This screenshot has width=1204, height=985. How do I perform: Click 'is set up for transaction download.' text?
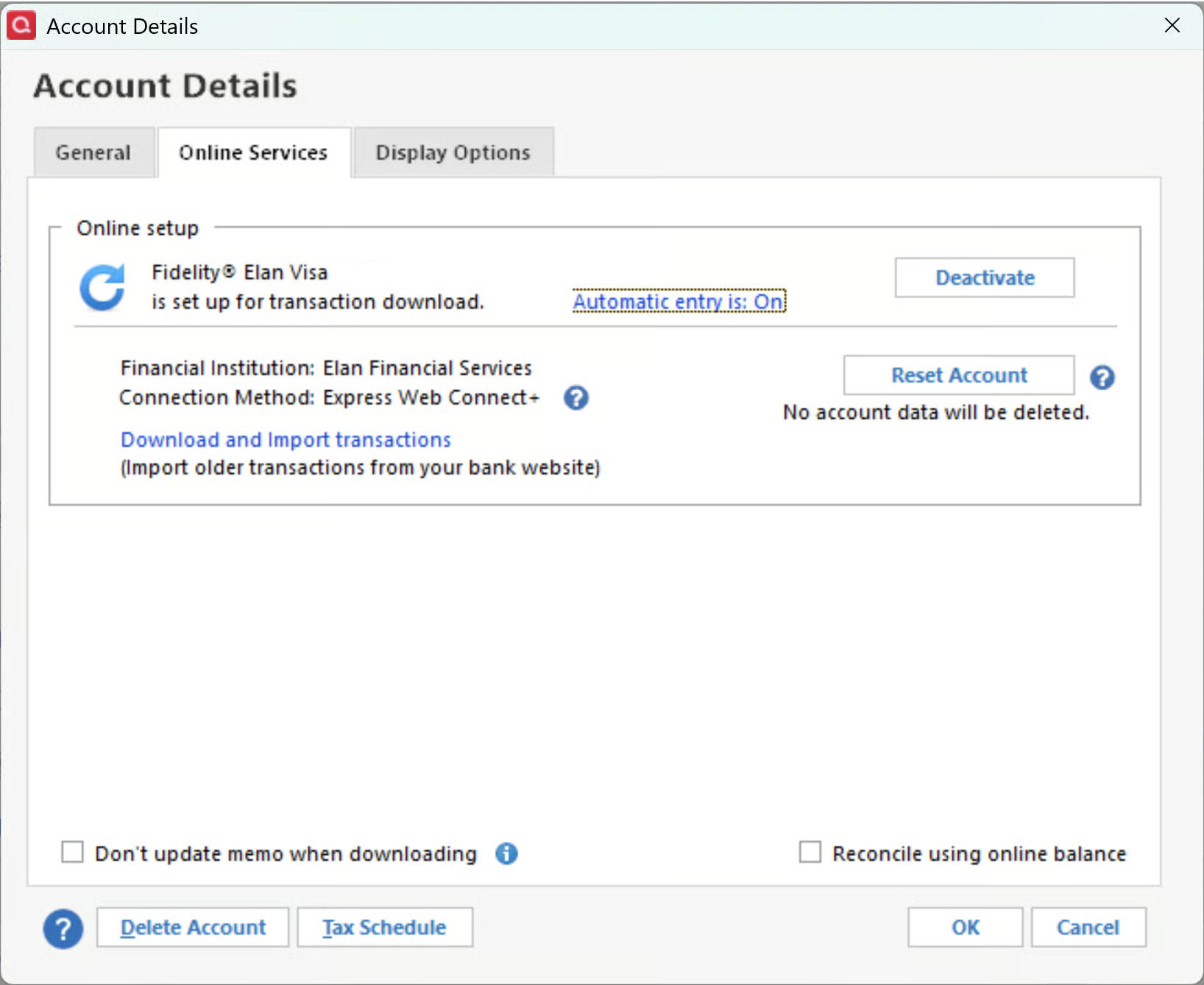point(318,302)
